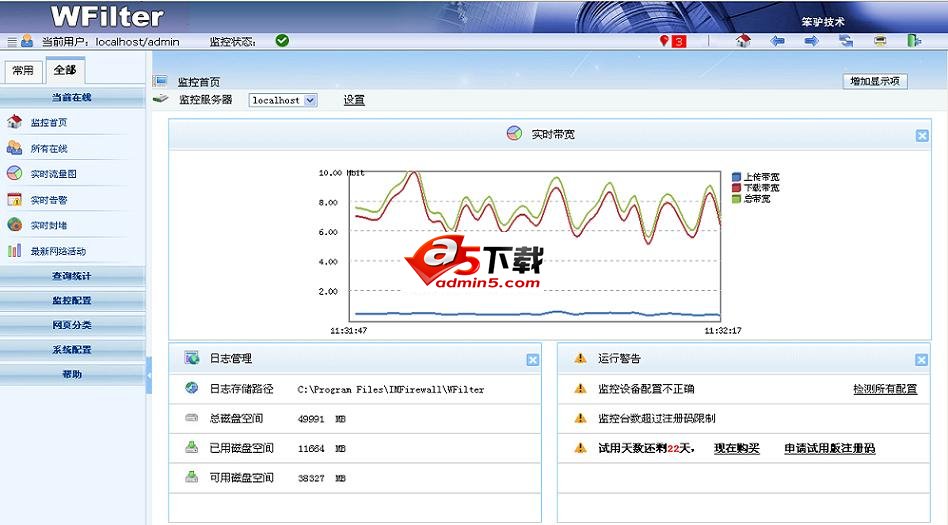Click the monitor icon beside 监控首页 title
Screen dimensions: 948x525
click(x=160, y=80)
